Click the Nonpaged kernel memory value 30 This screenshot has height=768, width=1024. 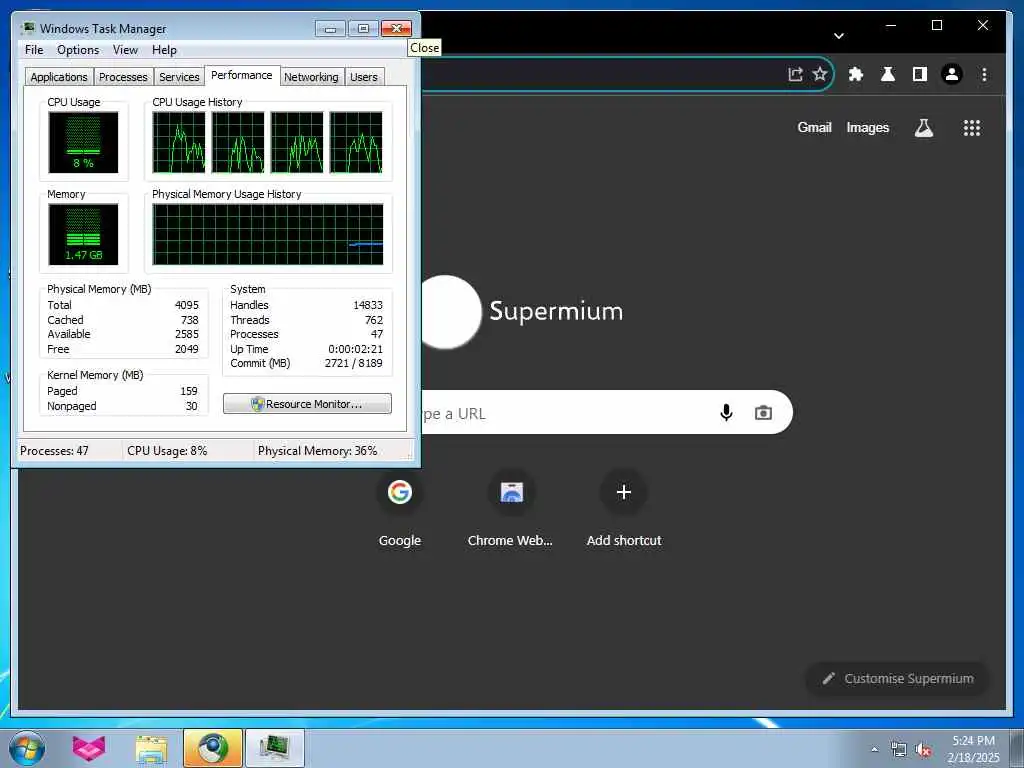click(191, 406)
